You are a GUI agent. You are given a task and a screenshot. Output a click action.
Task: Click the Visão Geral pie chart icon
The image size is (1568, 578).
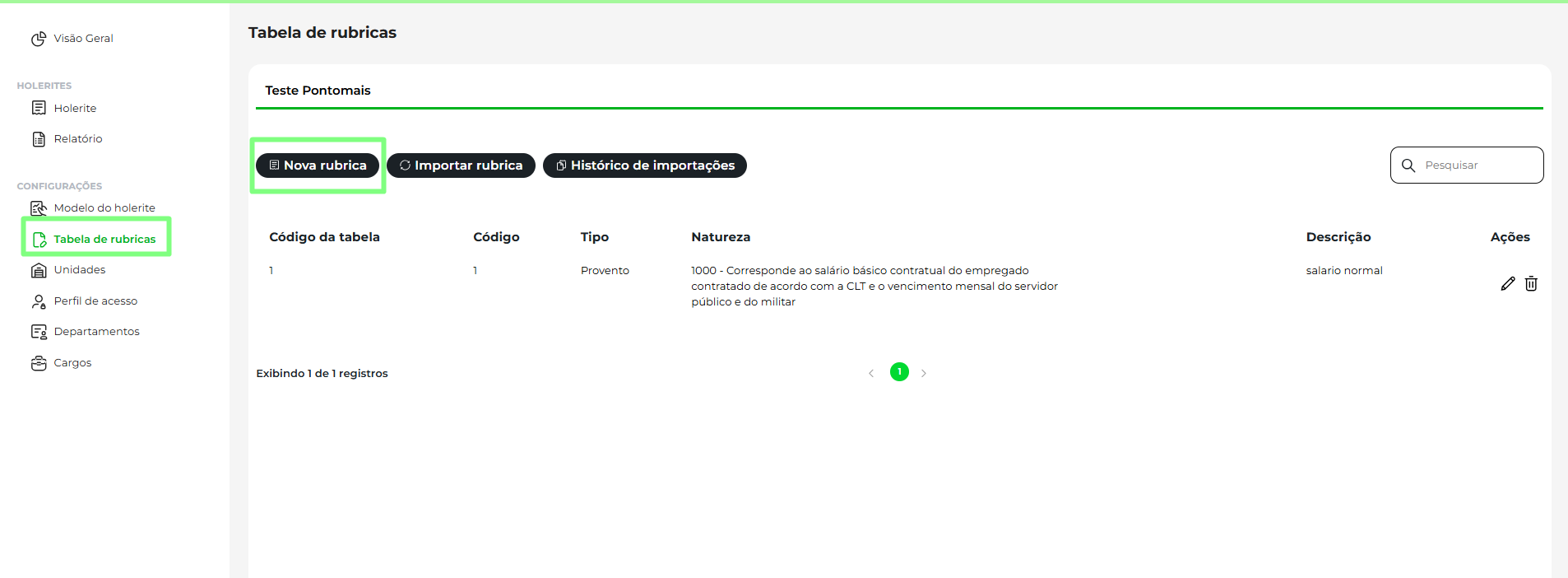coord(39,39)
